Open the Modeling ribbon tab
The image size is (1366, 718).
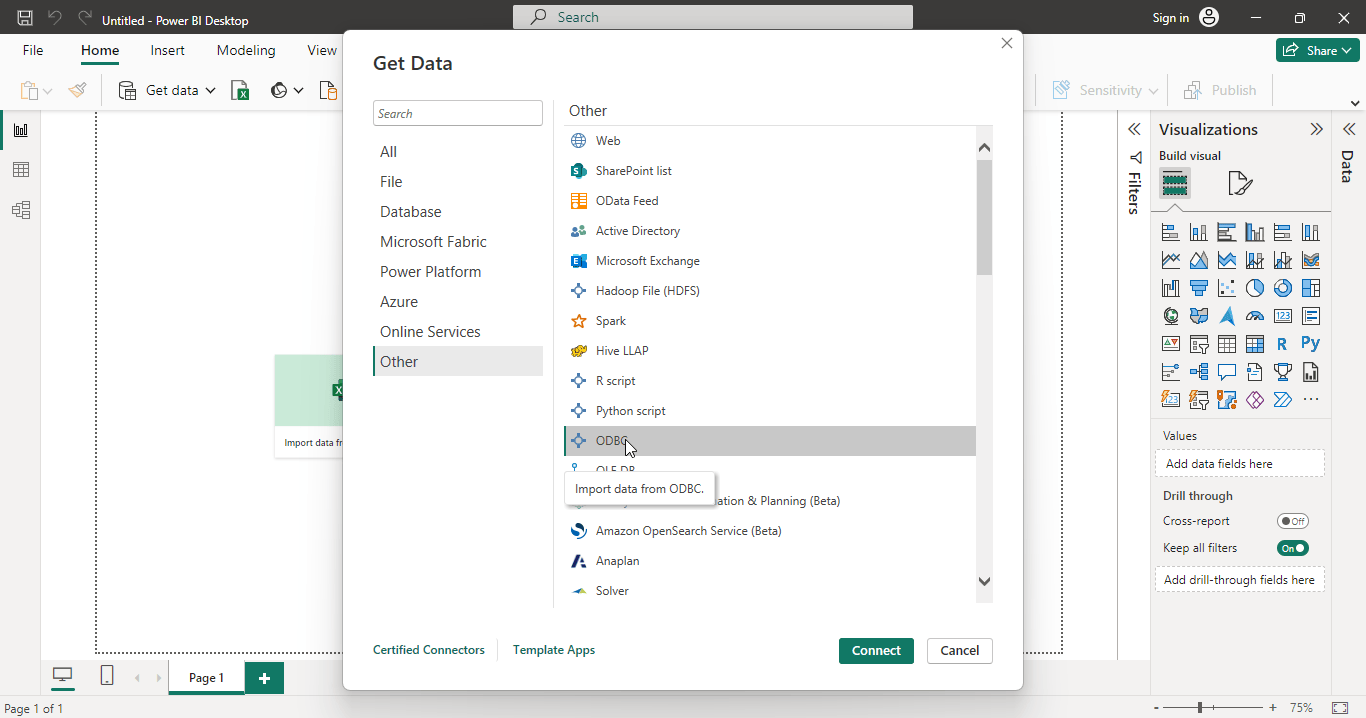point(246,50)
